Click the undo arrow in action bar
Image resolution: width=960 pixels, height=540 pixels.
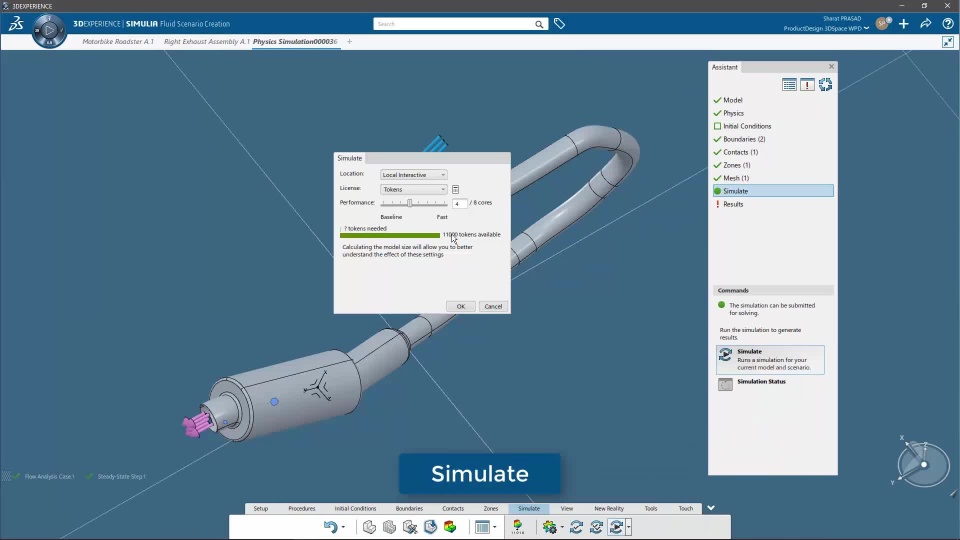(x=330, y=527)
